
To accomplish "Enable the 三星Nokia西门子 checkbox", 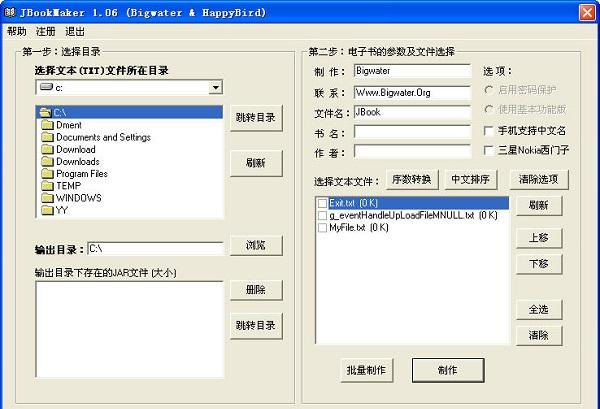I will pos(488,150).
